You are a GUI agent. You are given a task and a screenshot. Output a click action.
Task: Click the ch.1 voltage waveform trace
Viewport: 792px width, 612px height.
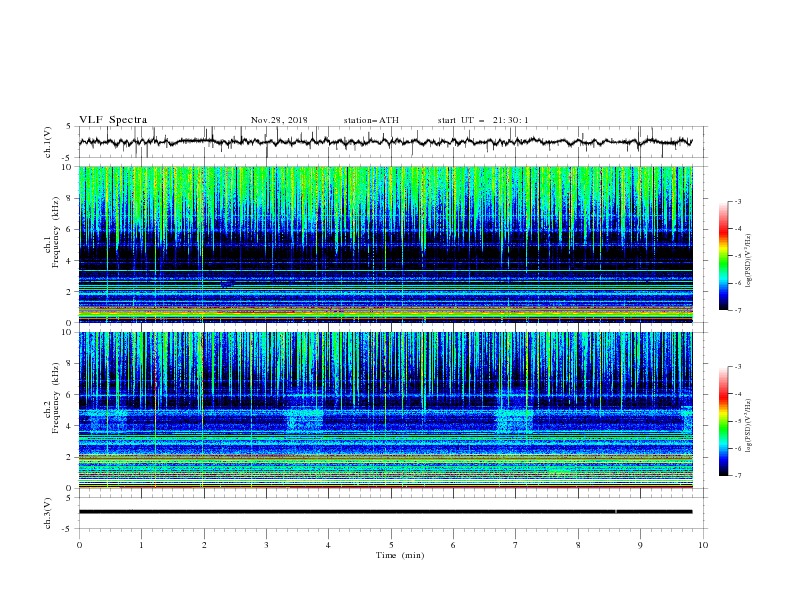tap(385, 142)
